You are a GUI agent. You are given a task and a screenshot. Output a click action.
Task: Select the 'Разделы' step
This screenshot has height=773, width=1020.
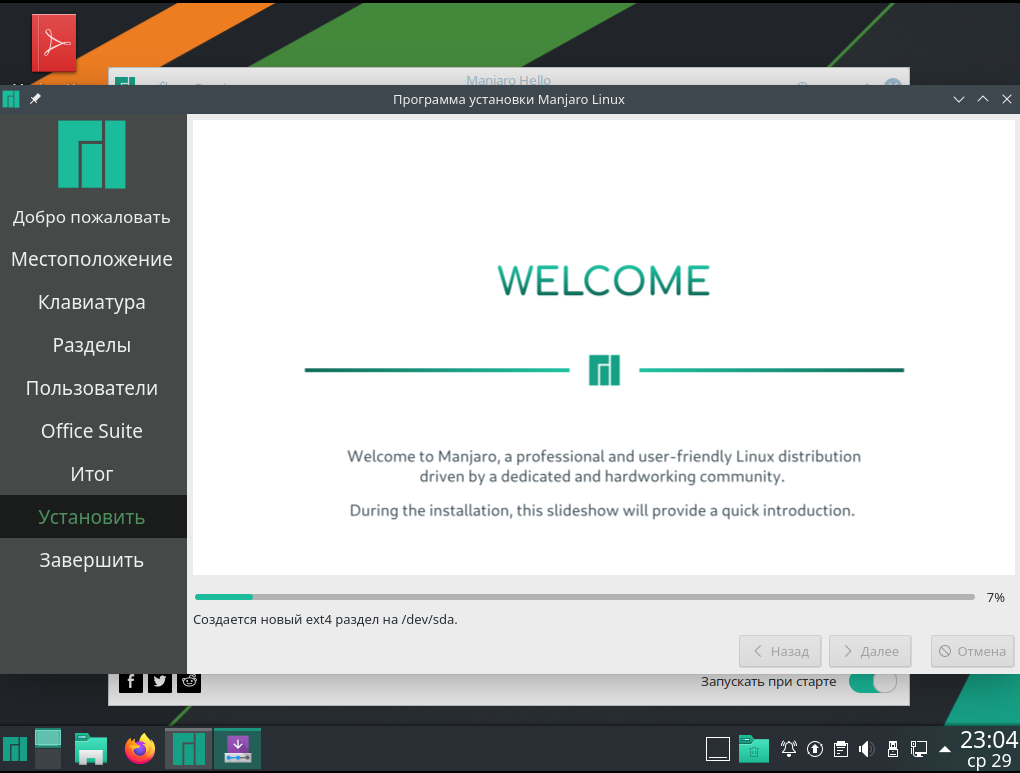click(x=92, y=345)
